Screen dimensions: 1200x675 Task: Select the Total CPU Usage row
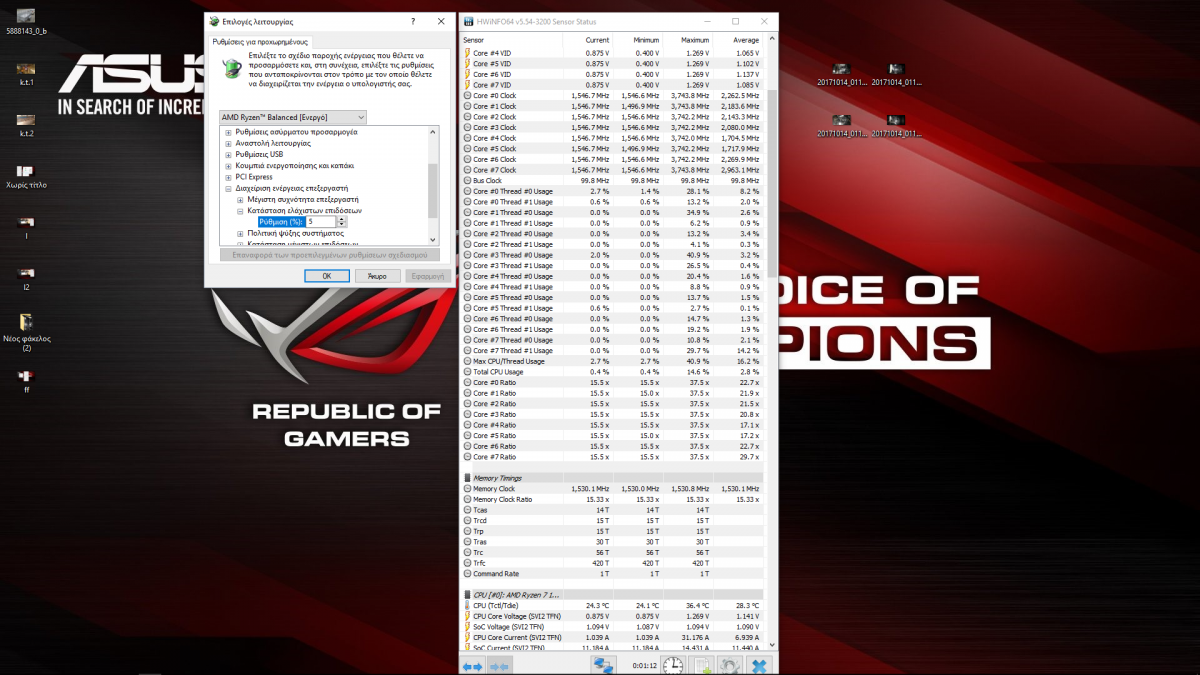[612, 372]
